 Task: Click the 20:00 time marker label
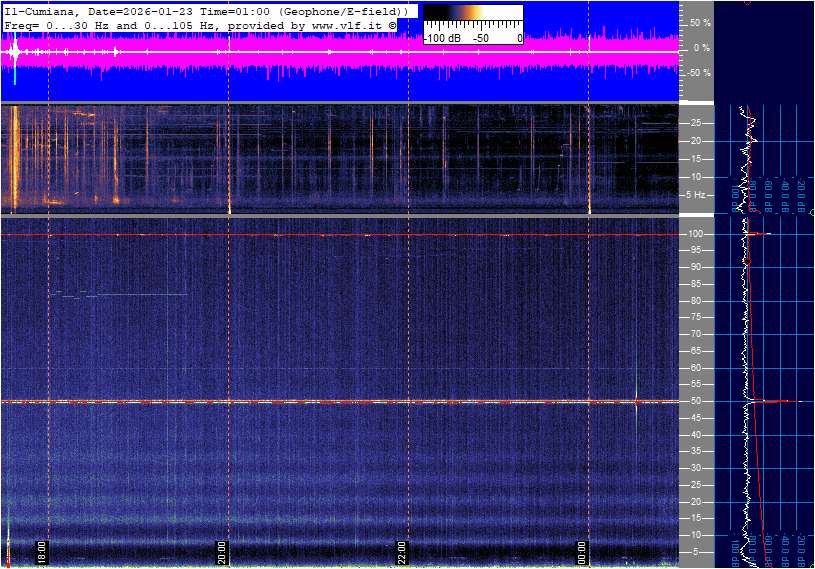223,553
